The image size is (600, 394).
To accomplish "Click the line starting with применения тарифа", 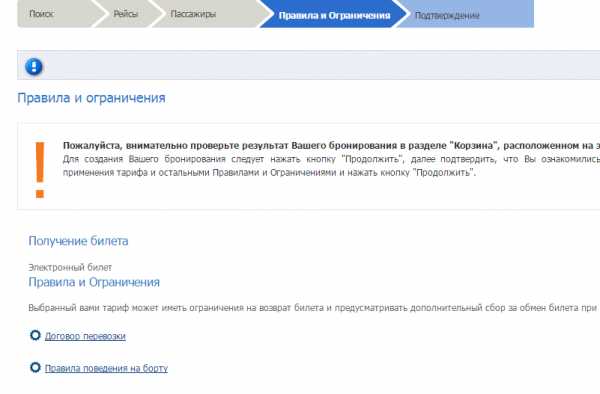I will pyautogui.click(x=269, y=173).
